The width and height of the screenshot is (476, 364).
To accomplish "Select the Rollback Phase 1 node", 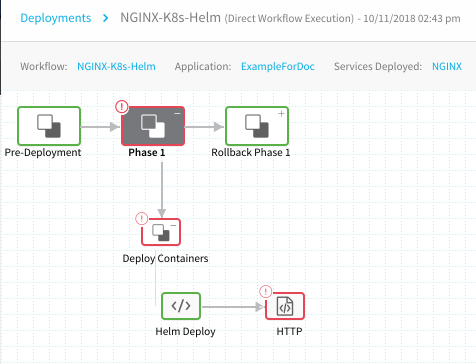I will 257,126.
